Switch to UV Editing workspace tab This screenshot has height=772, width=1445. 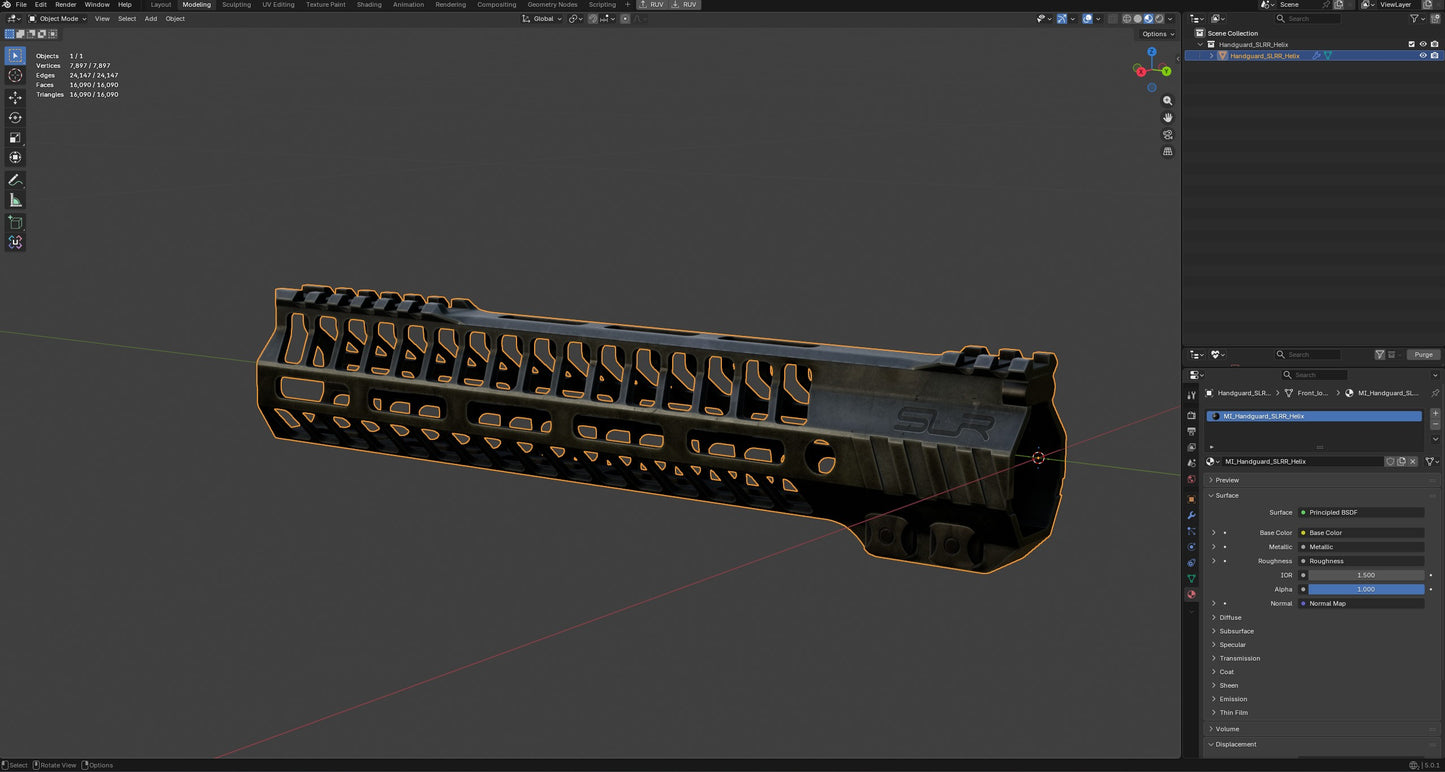[278, 5]
